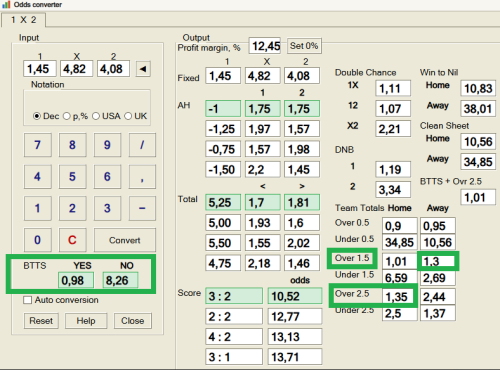Click the AH handicap field -1,25
Viewport: 500px width, 370px height.
tap(223, 129)
